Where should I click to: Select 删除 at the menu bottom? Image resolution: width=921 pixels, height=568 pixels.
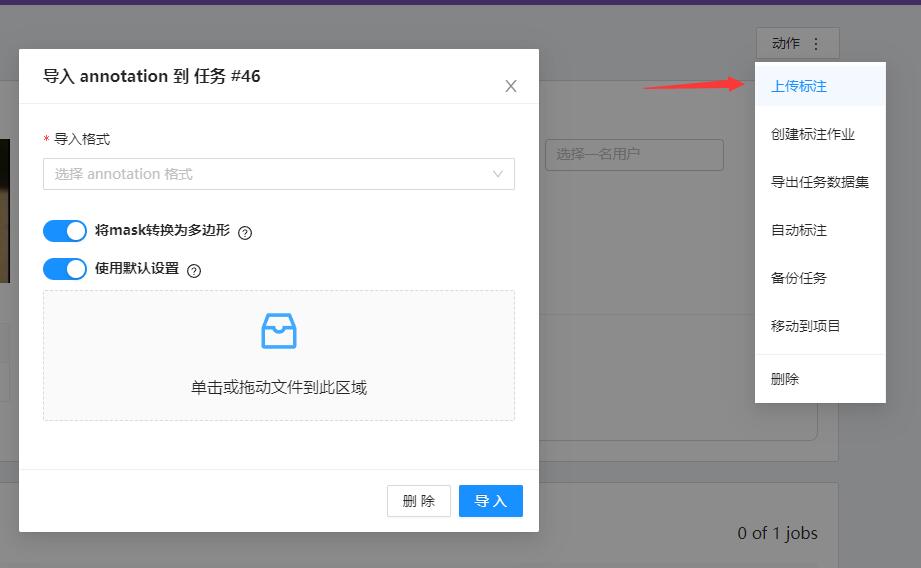click(785, 379)
